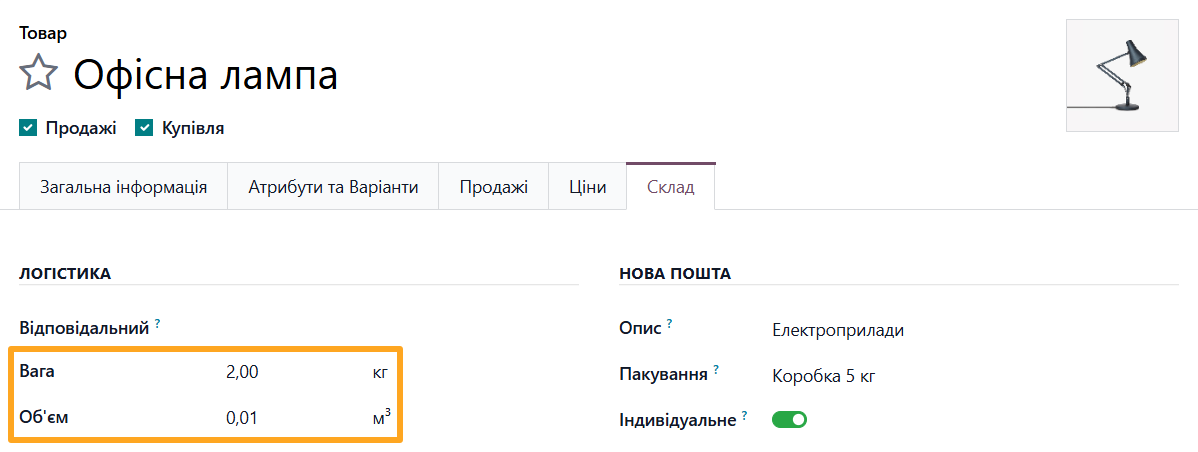This screenshot has height=452, width=1198.
Task: Edit the Вага value 2,00
Action: (242, 373)
